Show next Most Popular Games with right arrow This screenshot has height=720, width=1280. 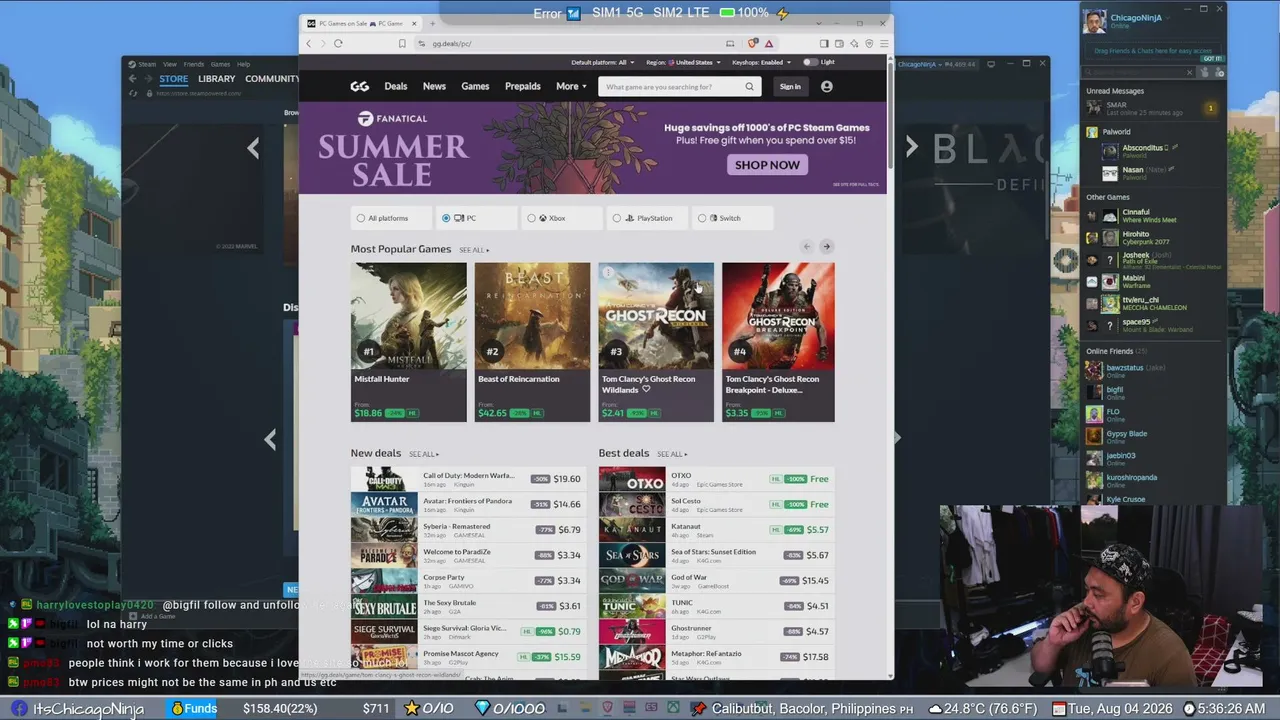(826, 247)
